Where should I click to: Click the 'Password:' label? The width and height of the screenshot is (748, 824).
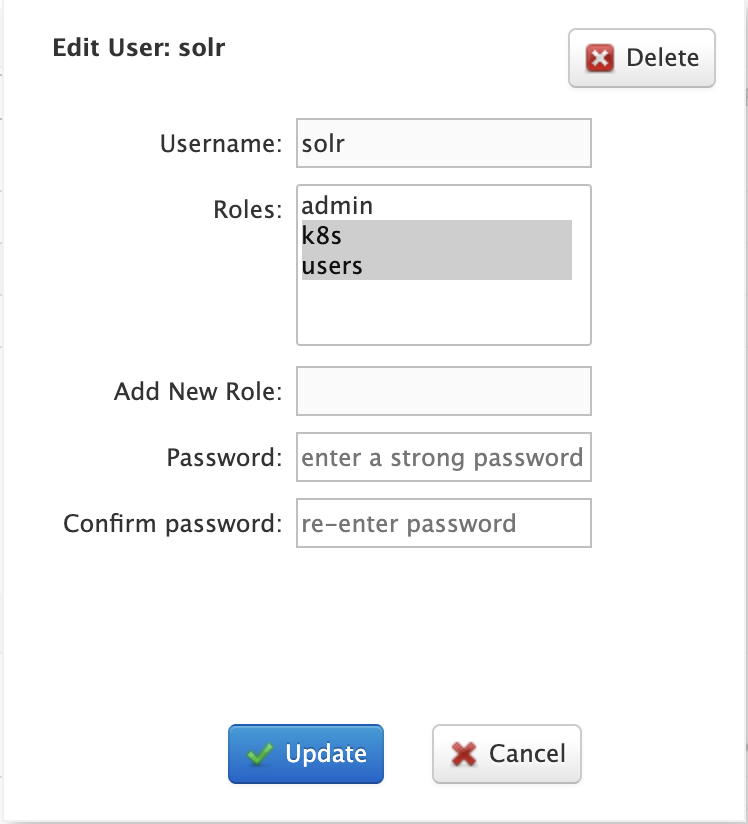click(225, 458)
